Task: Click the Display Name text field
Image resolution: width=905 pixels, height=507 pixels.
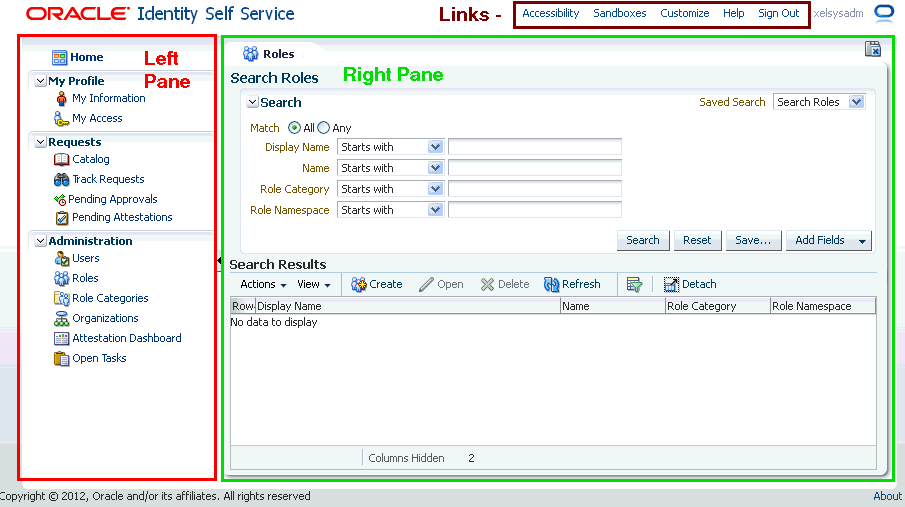Action: (535, 147)
